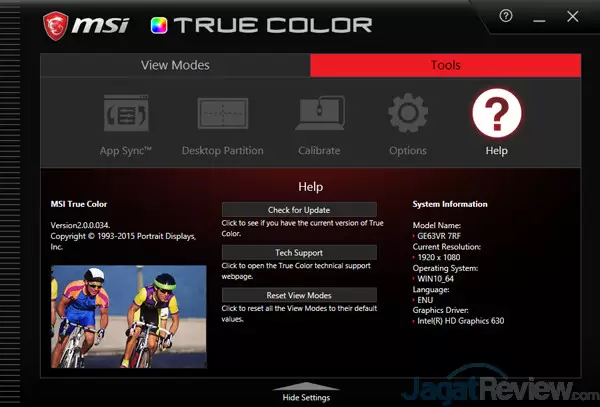Image resolution: width=600 pixels, height=407 pixels.
Task: Click the Version2.0.0.034 text
Action: [80, 225]
